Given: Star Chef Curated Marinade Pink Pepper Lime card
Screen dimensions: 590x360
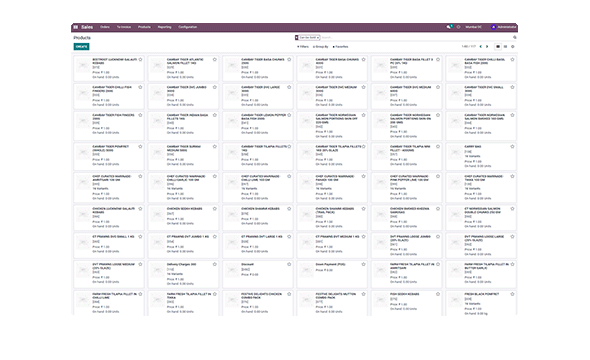Looking at the screenshot, I should pos(438,176).
